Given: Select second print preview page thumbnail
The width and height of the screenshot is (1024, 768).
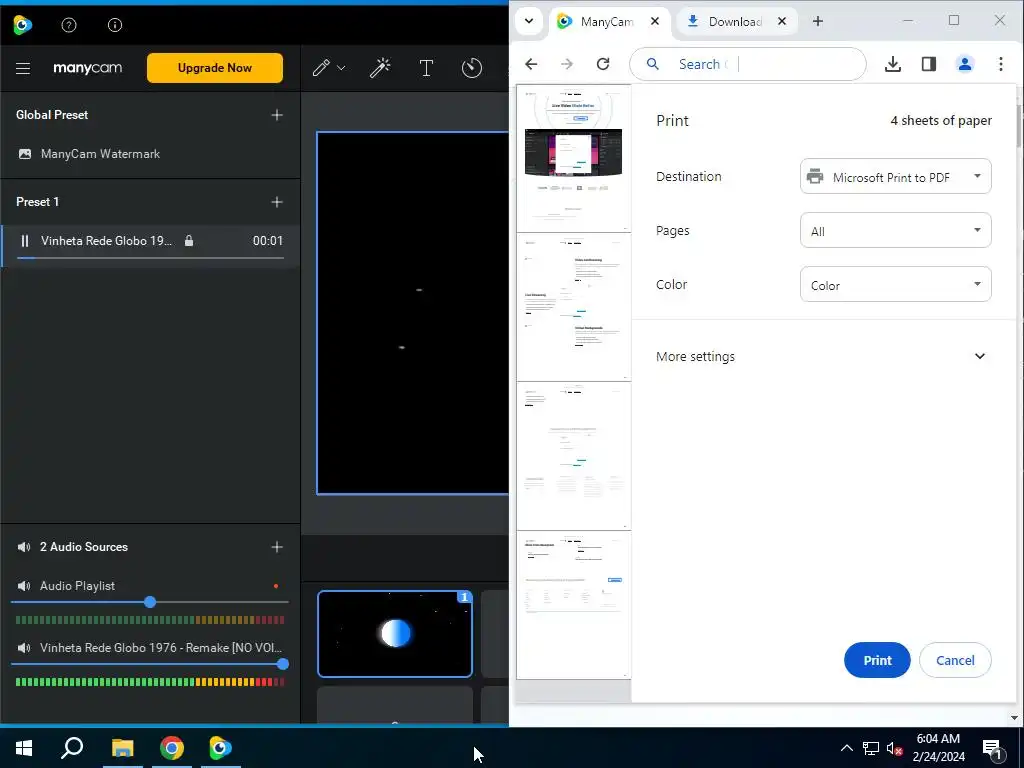Looking at the screenshot, I should click(573, 307).
